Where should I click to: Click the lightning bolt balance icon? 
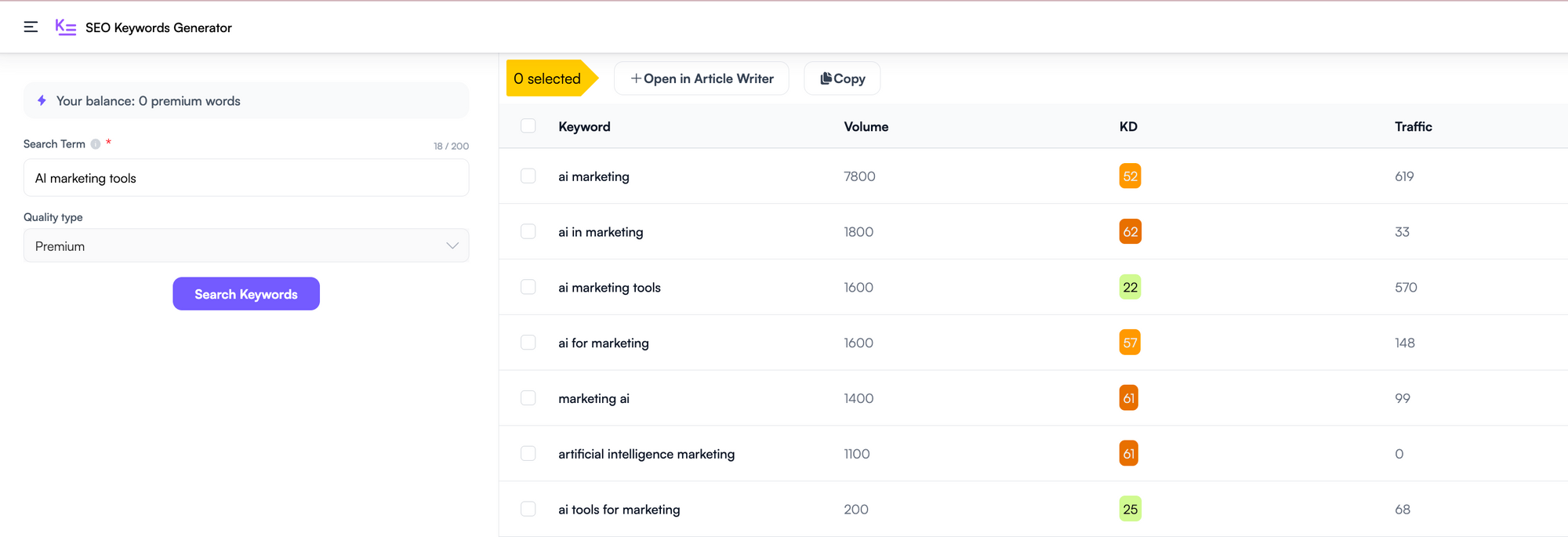[x=42, y=100]
